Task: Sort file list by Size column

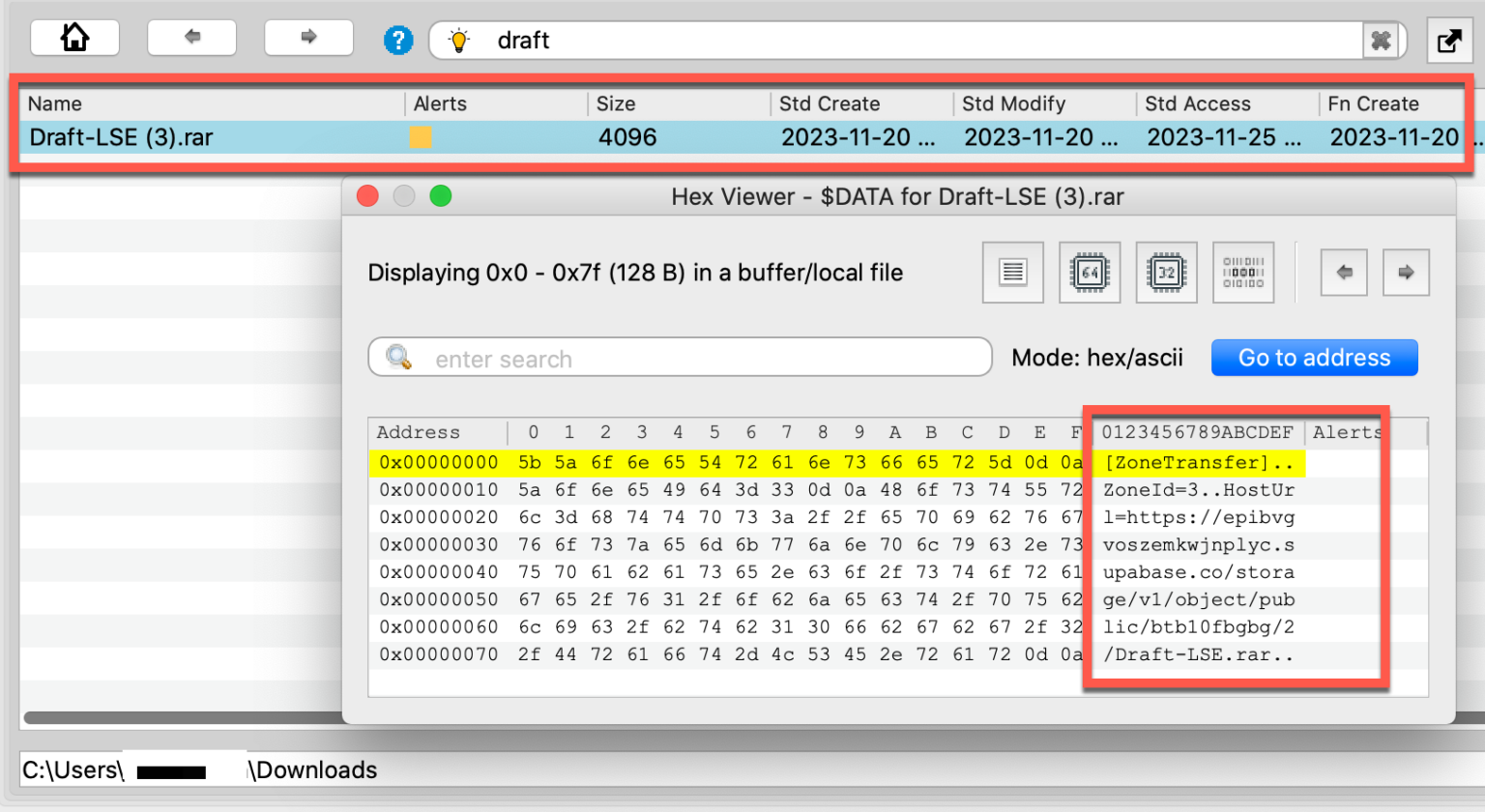Action: point(616,104)
